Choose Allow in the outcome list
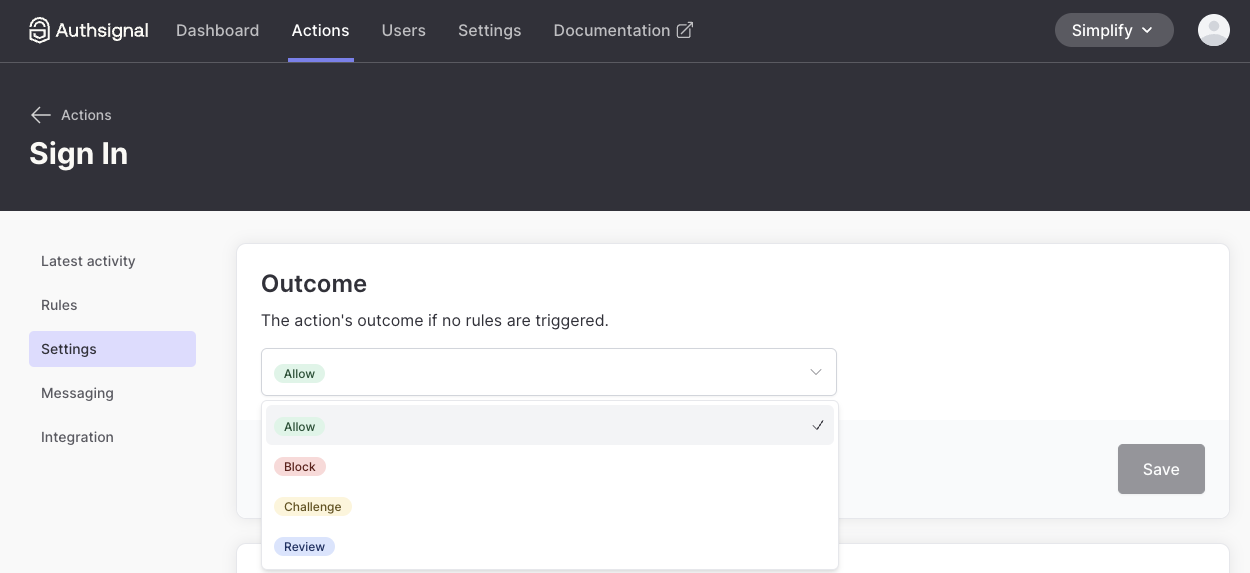Image resolution: width=1250 pixels, height=573 pixels. tap(550, 426)
